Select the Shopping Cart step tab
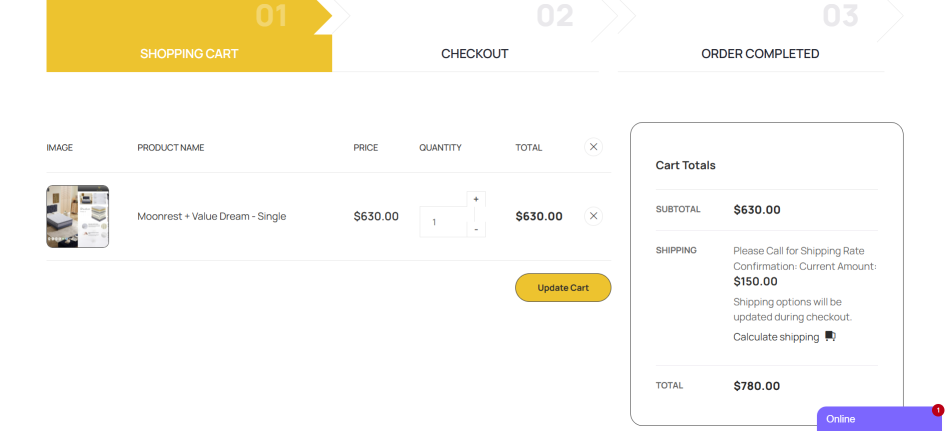Image resolution: width=950 pixels, height=431 pixels. click(x=189, y=54)
